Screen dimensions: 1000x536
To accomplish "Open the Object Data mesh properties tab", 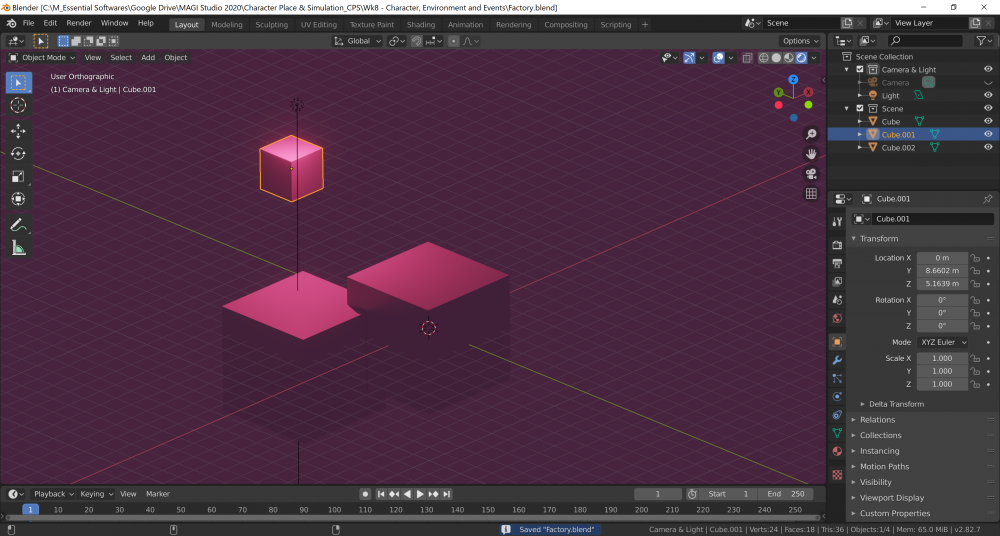I will 837,433.
